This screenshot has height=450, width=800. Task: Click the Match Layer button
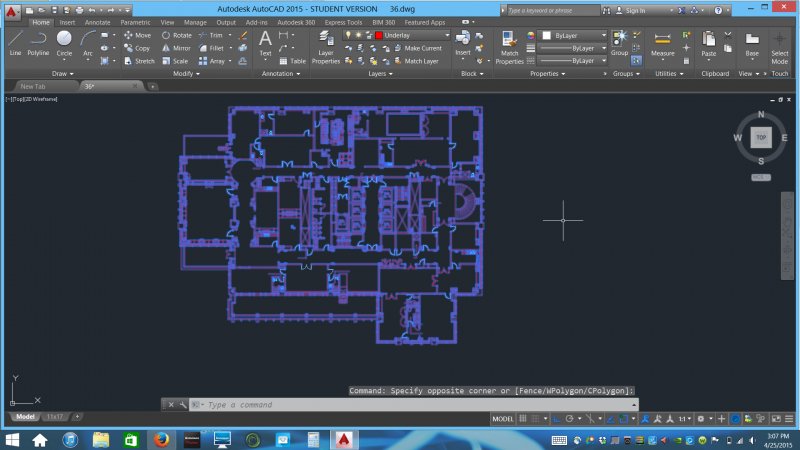(416, 61)
